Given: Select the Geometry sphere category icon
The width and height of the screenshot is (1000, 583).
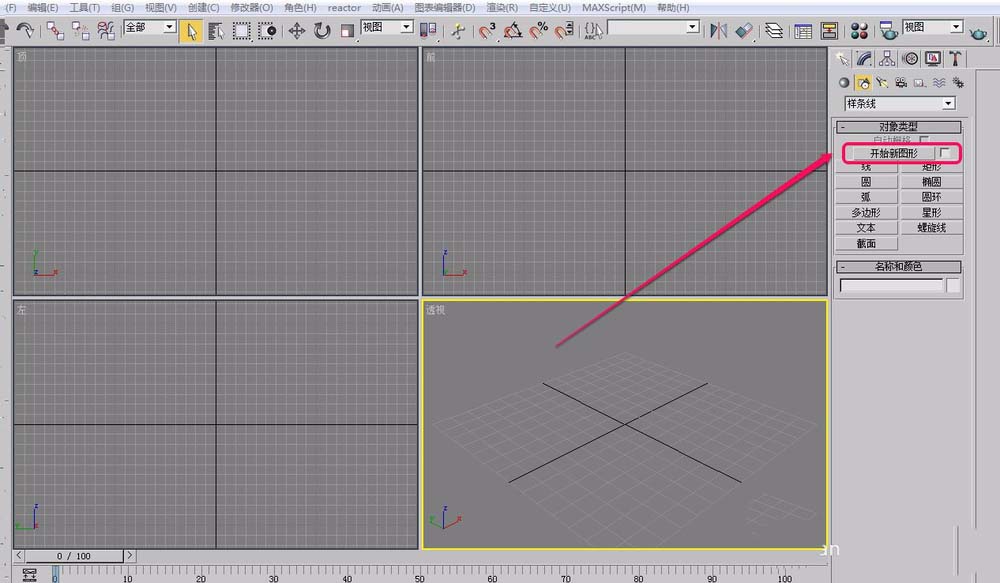Looking at the screenshot, I should [844, 83].
